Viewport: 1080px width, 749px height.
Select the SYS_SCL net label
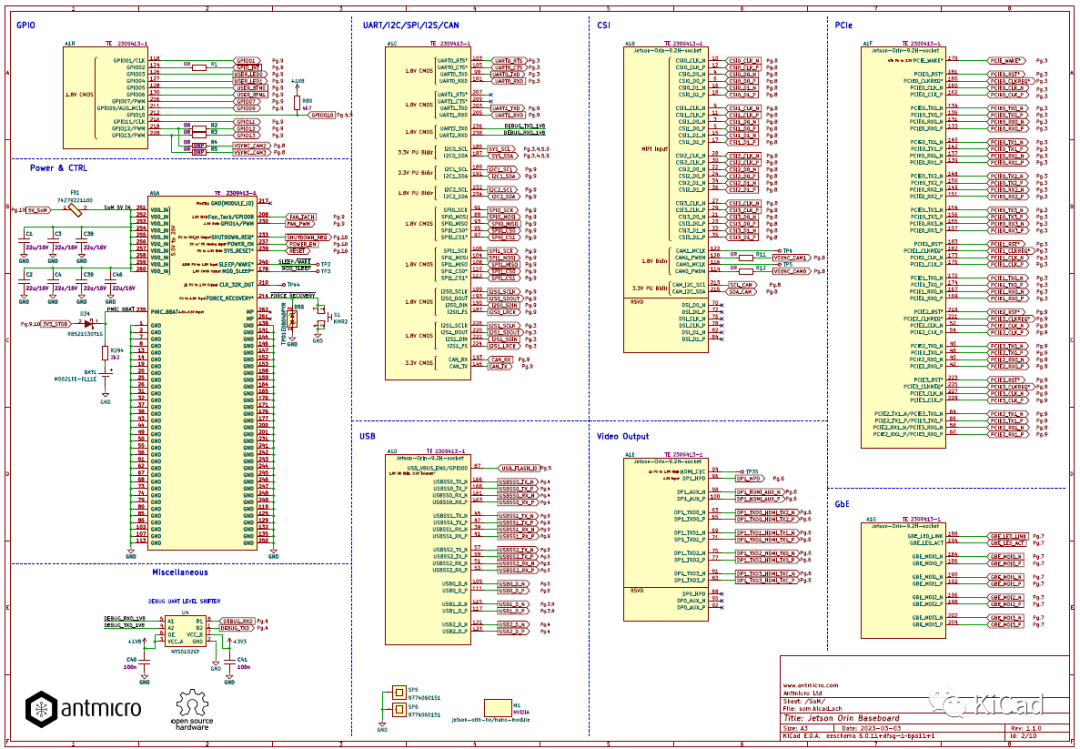click(501, 149)
